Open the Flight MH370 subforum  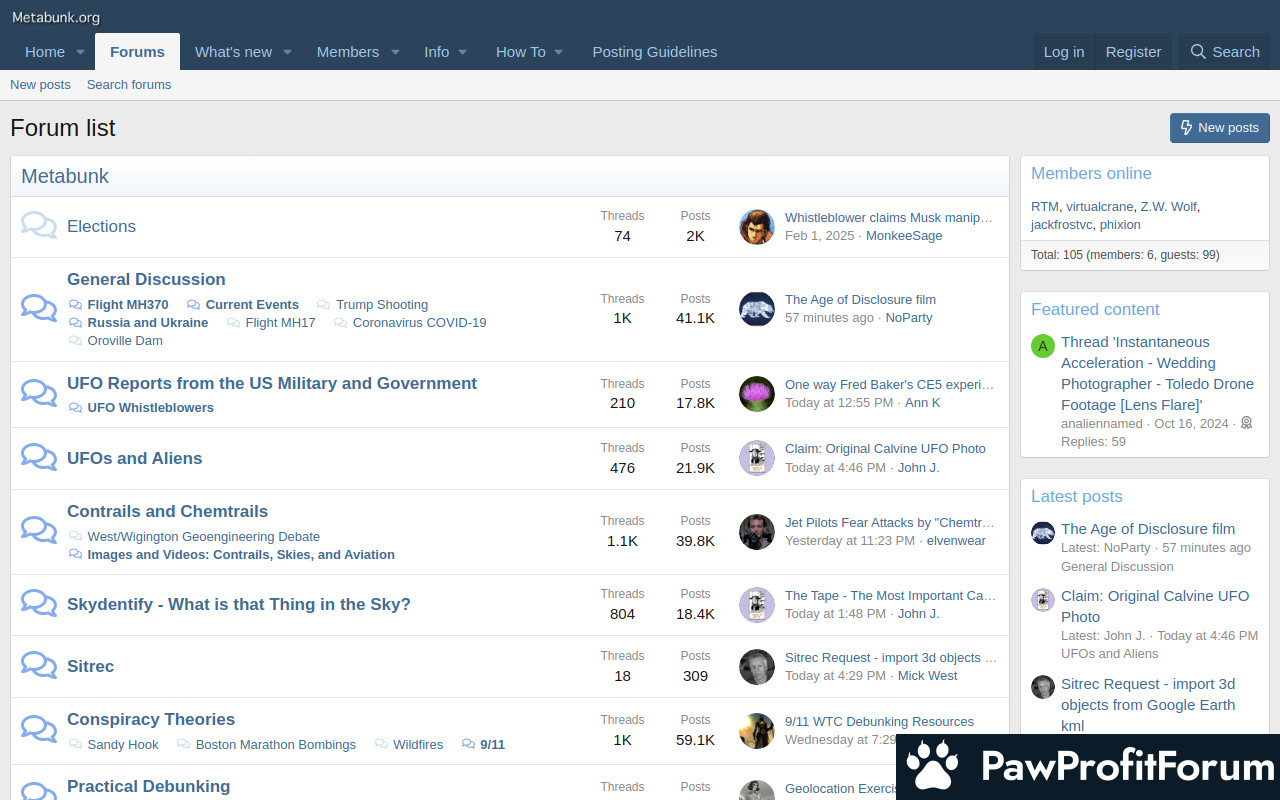point(128,305)
